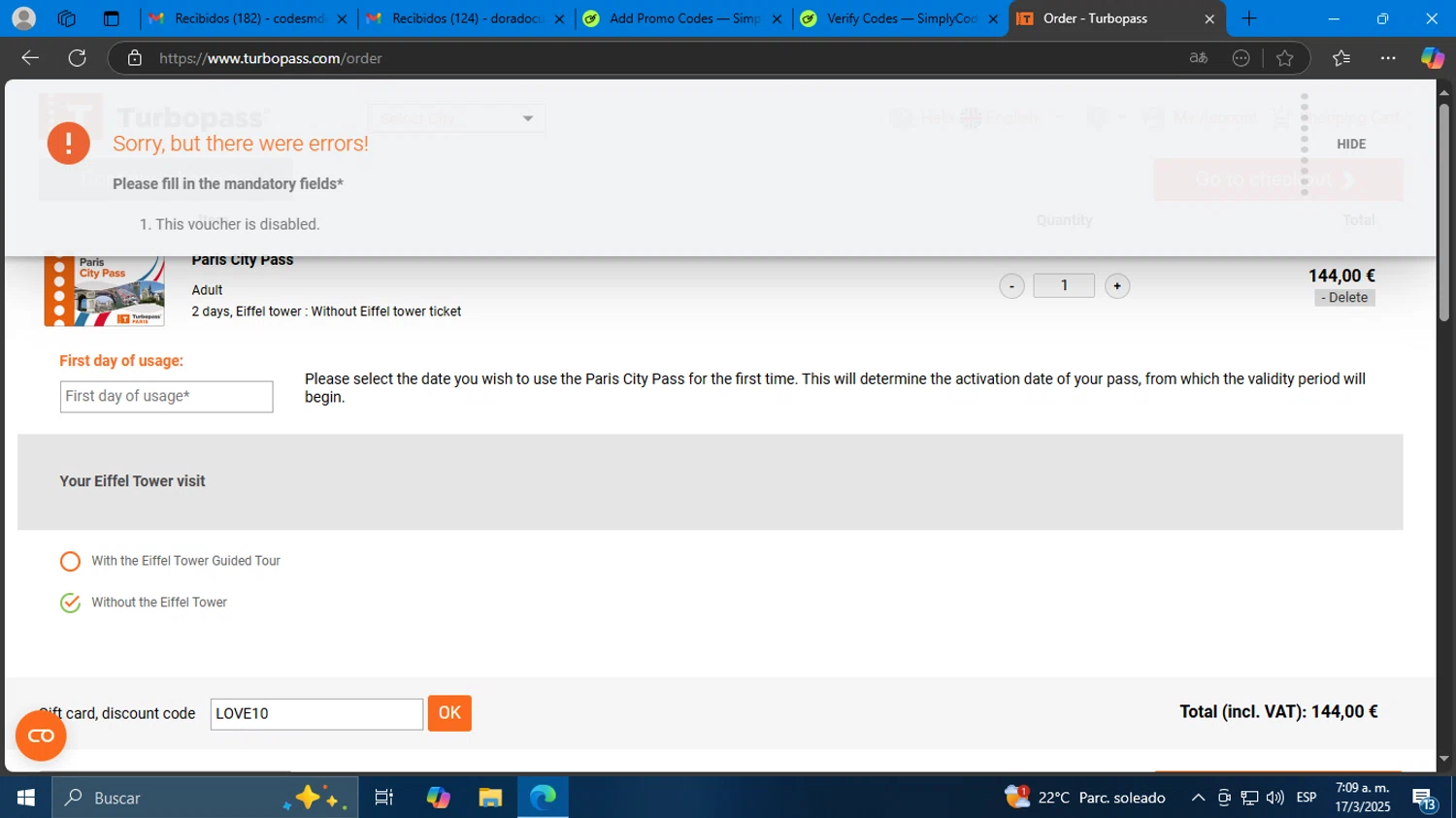Switch to Recibidos (124) Gmail tab
The width and height of the screenshot is (1456, 818).
coord(466,18)
